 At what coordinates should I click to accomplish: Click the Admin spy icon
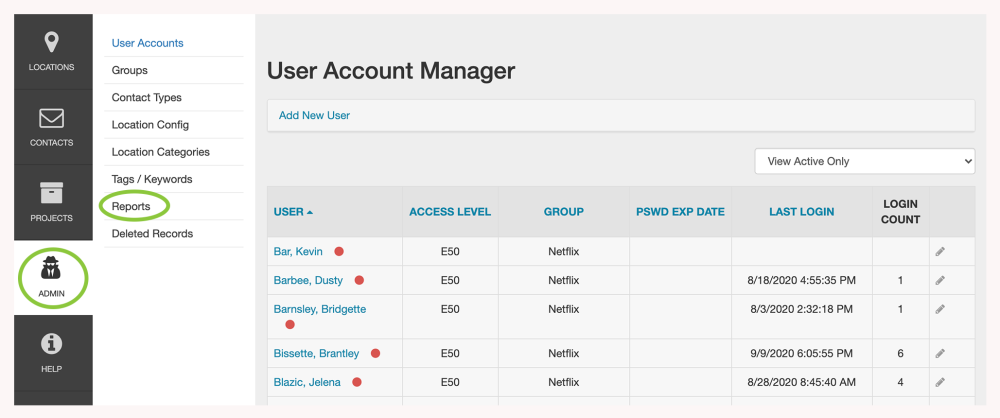(52, 268)
